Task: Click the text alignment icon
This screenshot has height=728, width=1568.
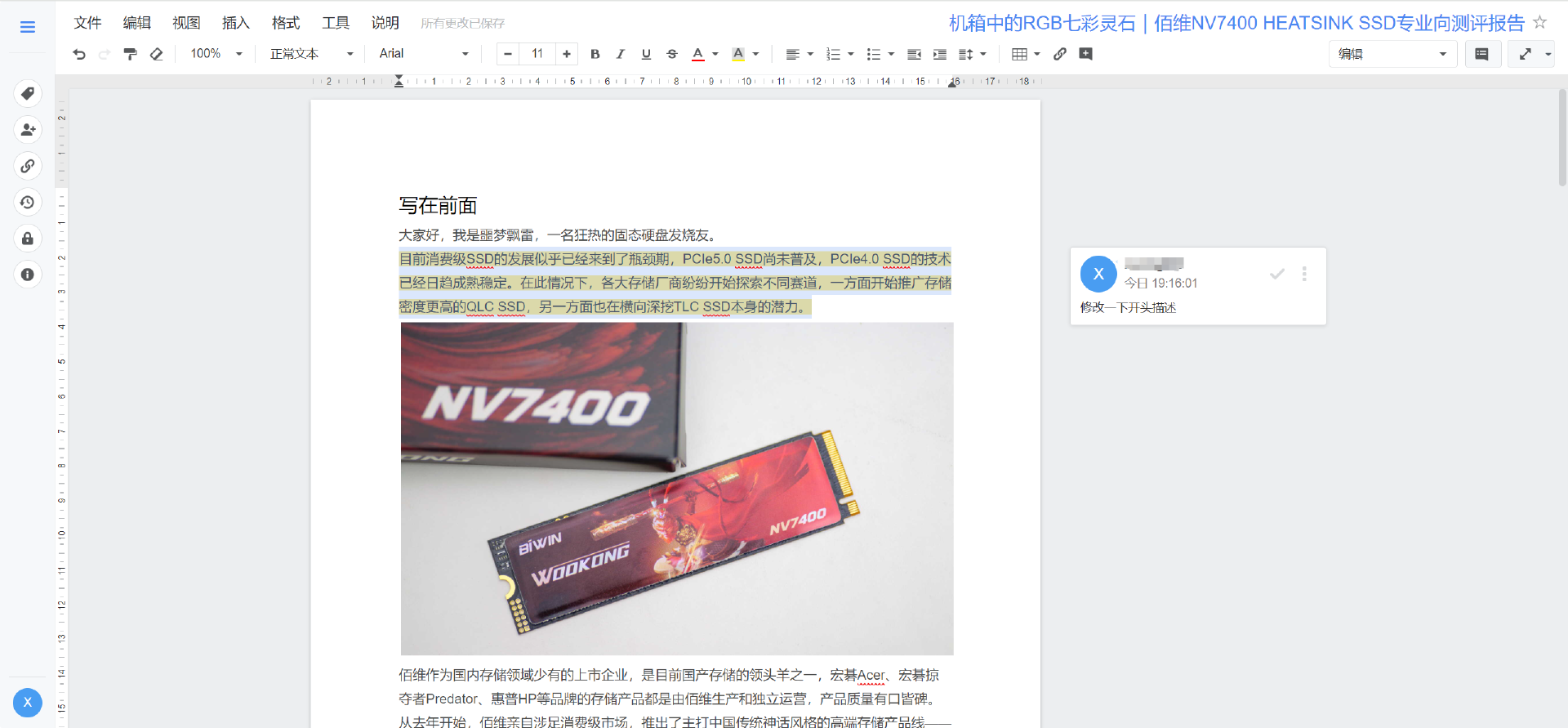Action: coord(792,54)
